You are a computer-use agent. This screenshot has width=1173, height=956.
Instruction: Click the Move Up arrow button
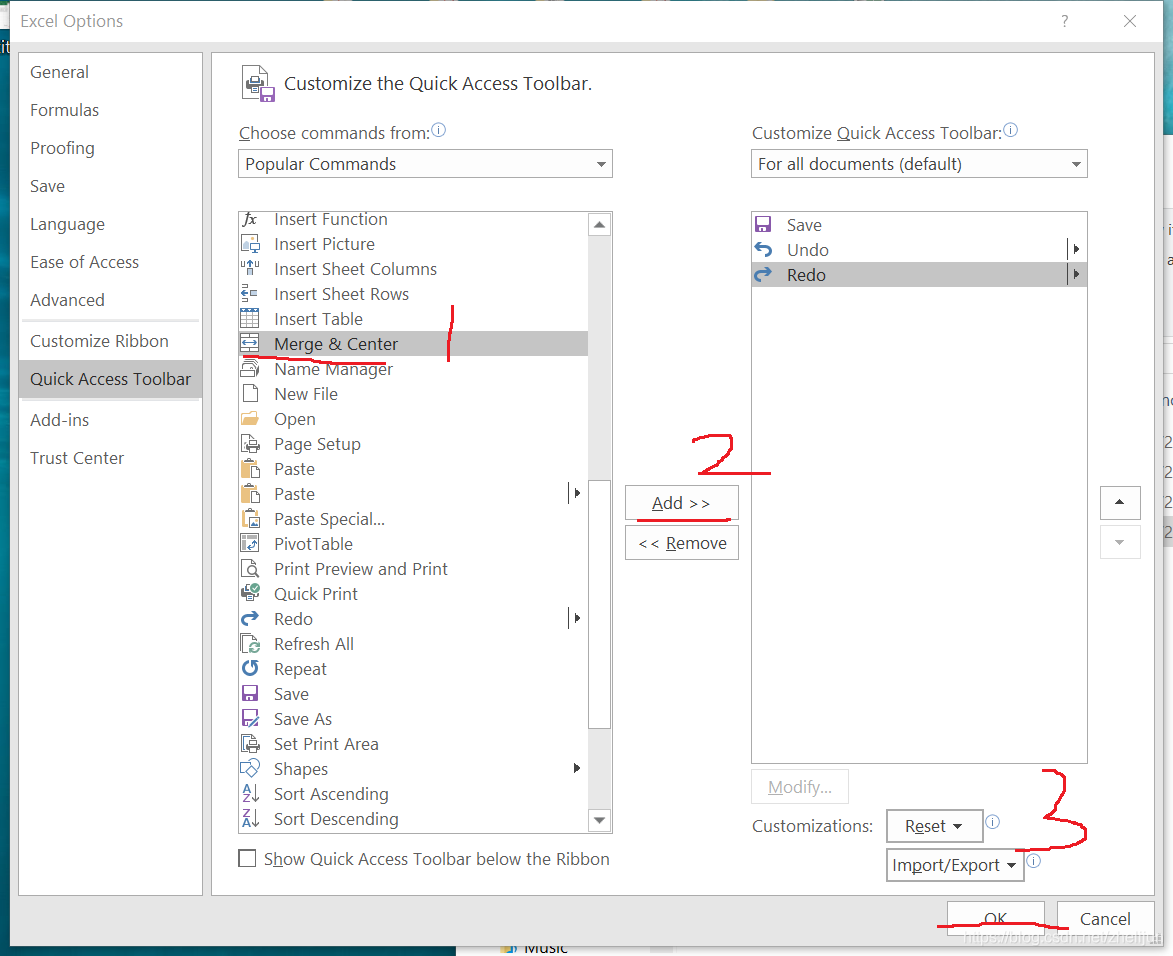[1120, 503]
